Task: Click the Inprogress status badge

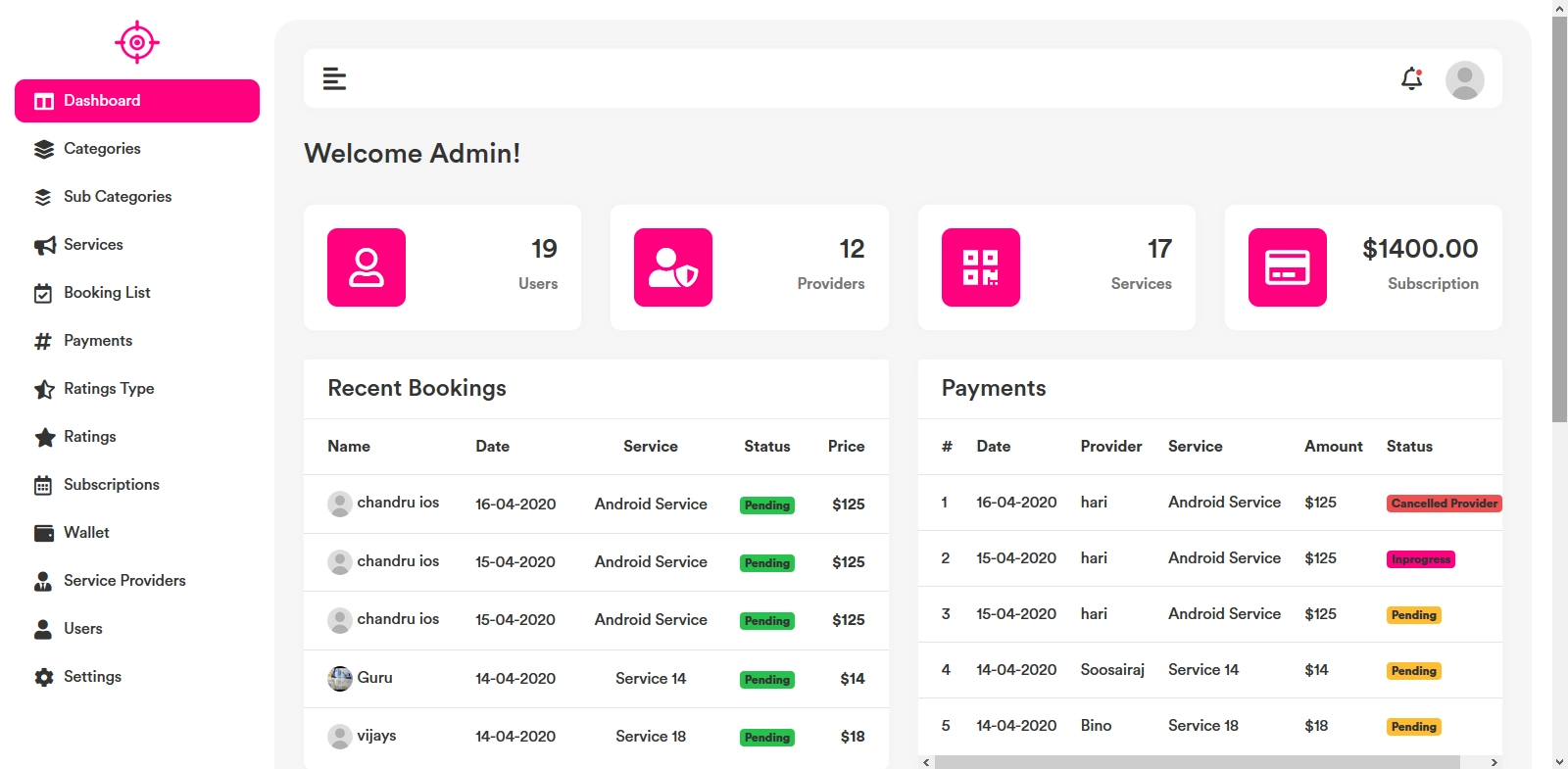Action: tap(1420, 559)
